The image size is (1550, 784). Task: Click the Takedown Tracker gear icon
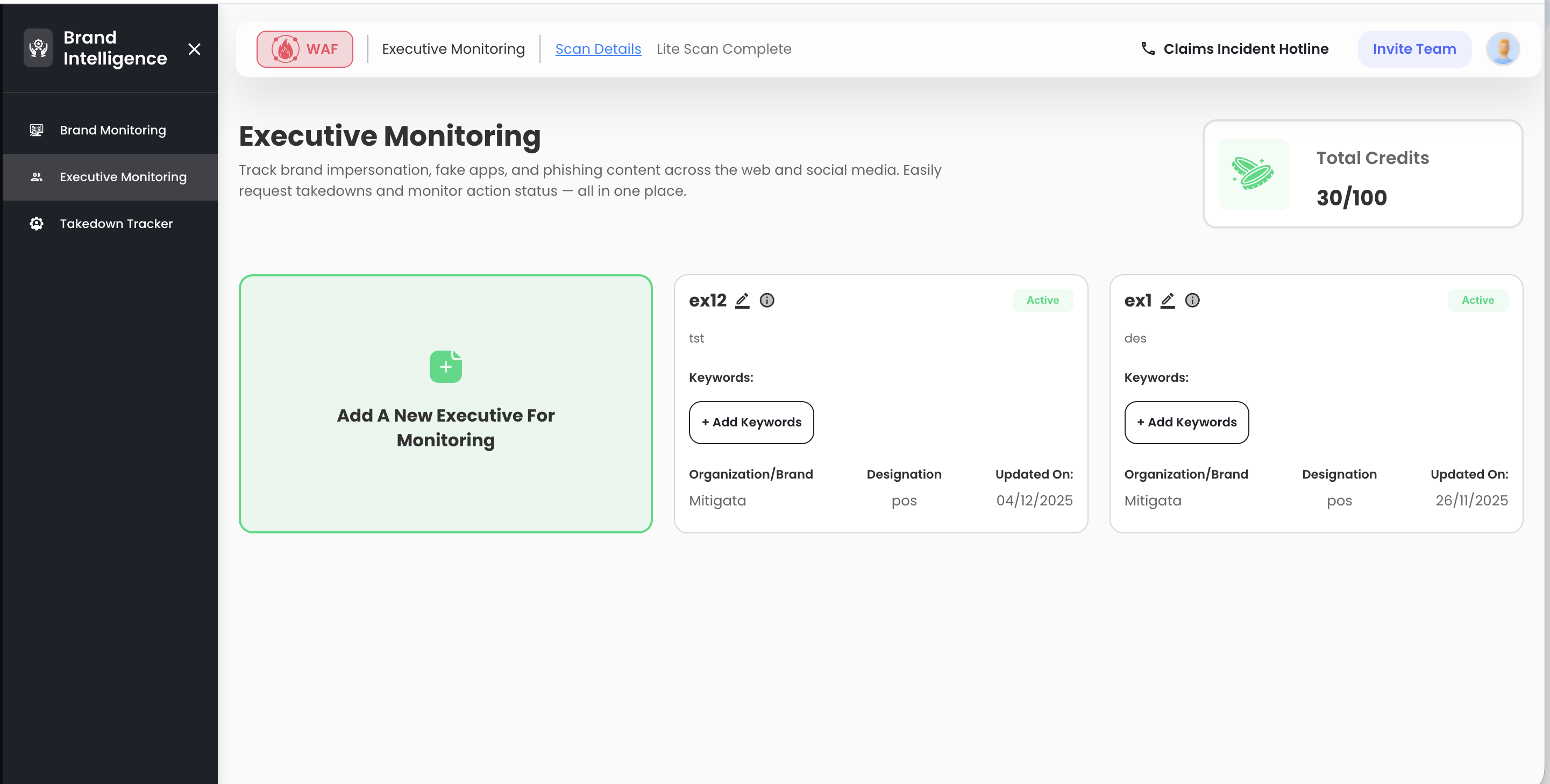click(35, 223)
